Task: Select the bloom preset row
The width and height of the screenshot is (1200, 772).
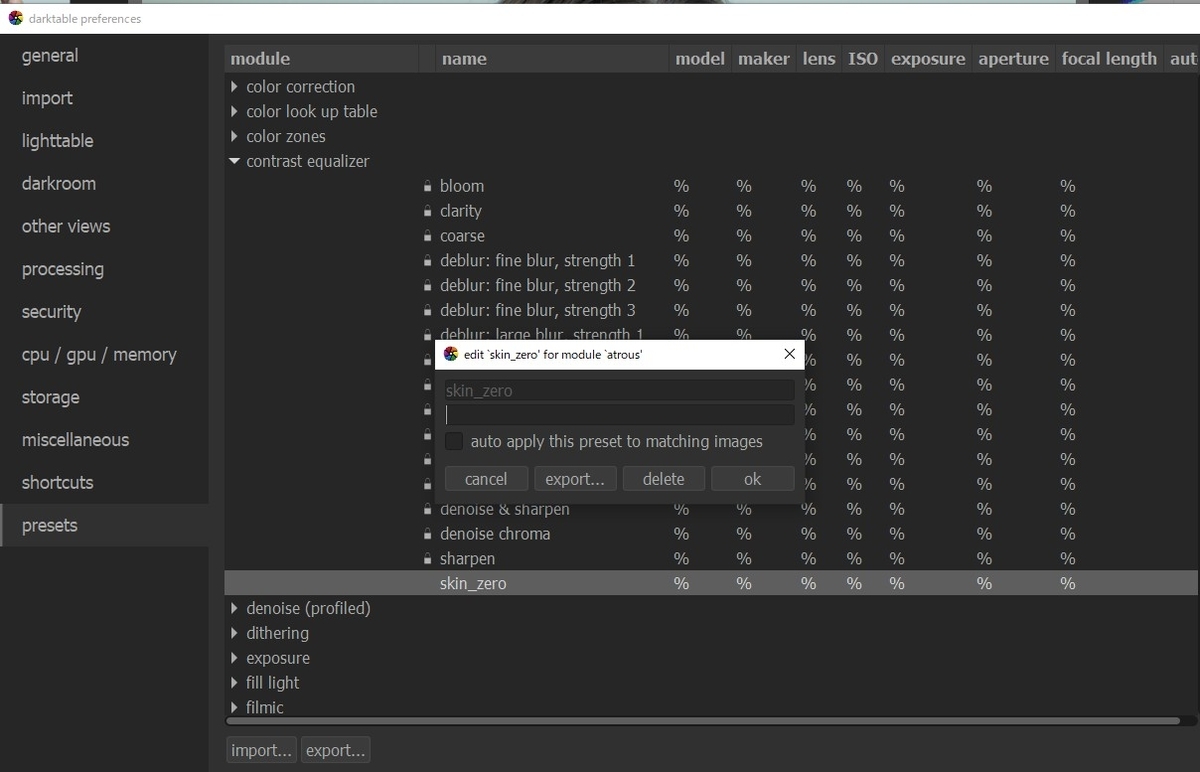Action: [710, 186]
